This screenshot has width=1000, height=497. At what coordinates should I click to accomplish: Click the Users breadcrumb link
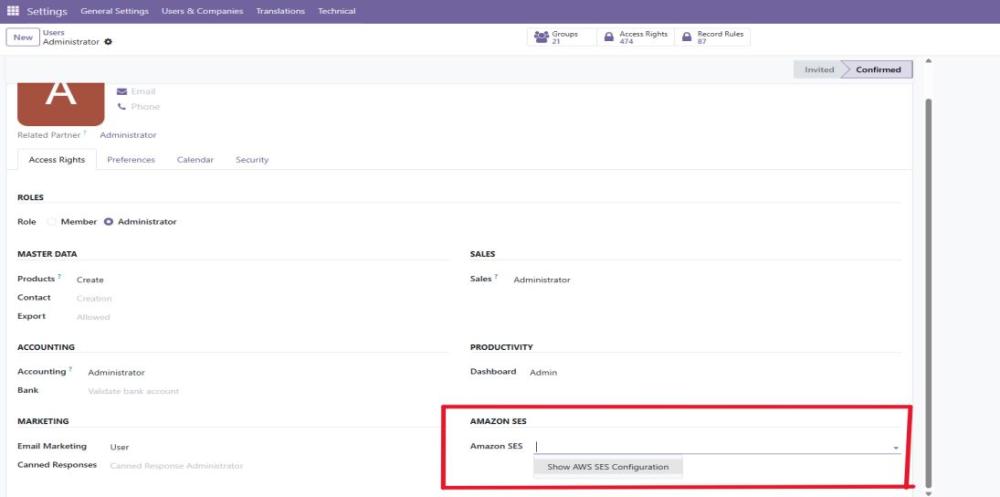(x=53, y=32)
